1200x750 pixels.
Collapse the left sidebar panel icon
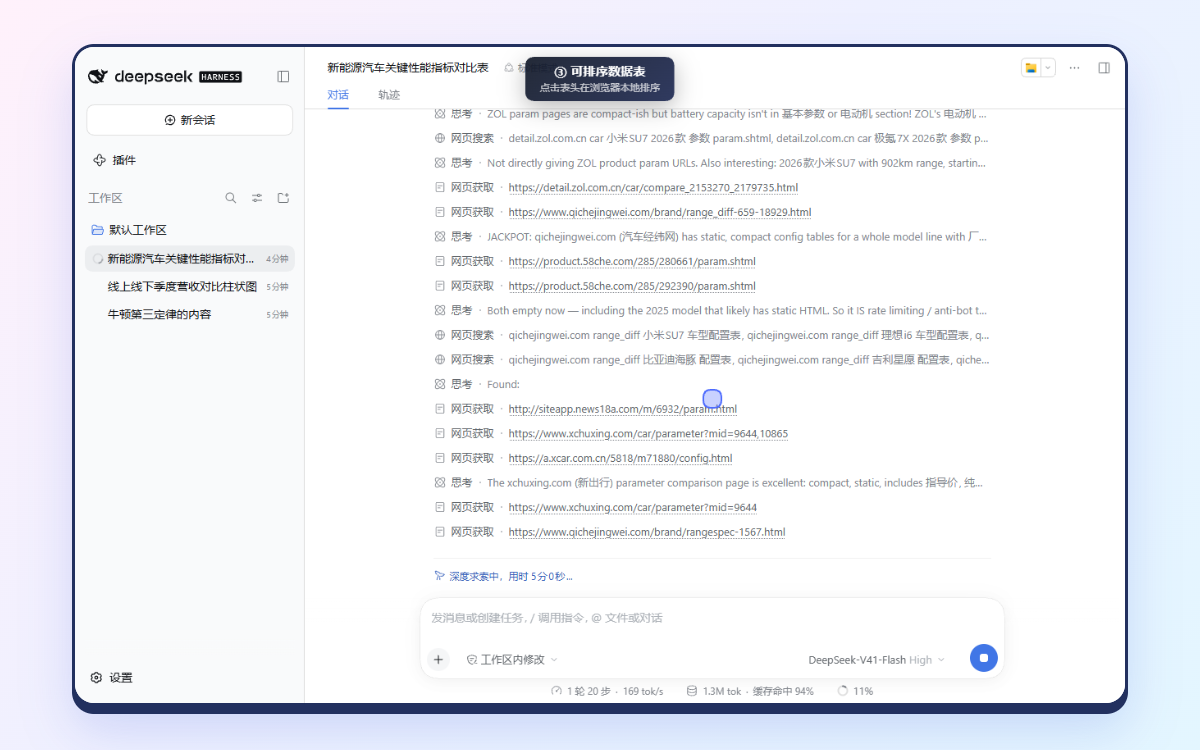tap(283, 76)
